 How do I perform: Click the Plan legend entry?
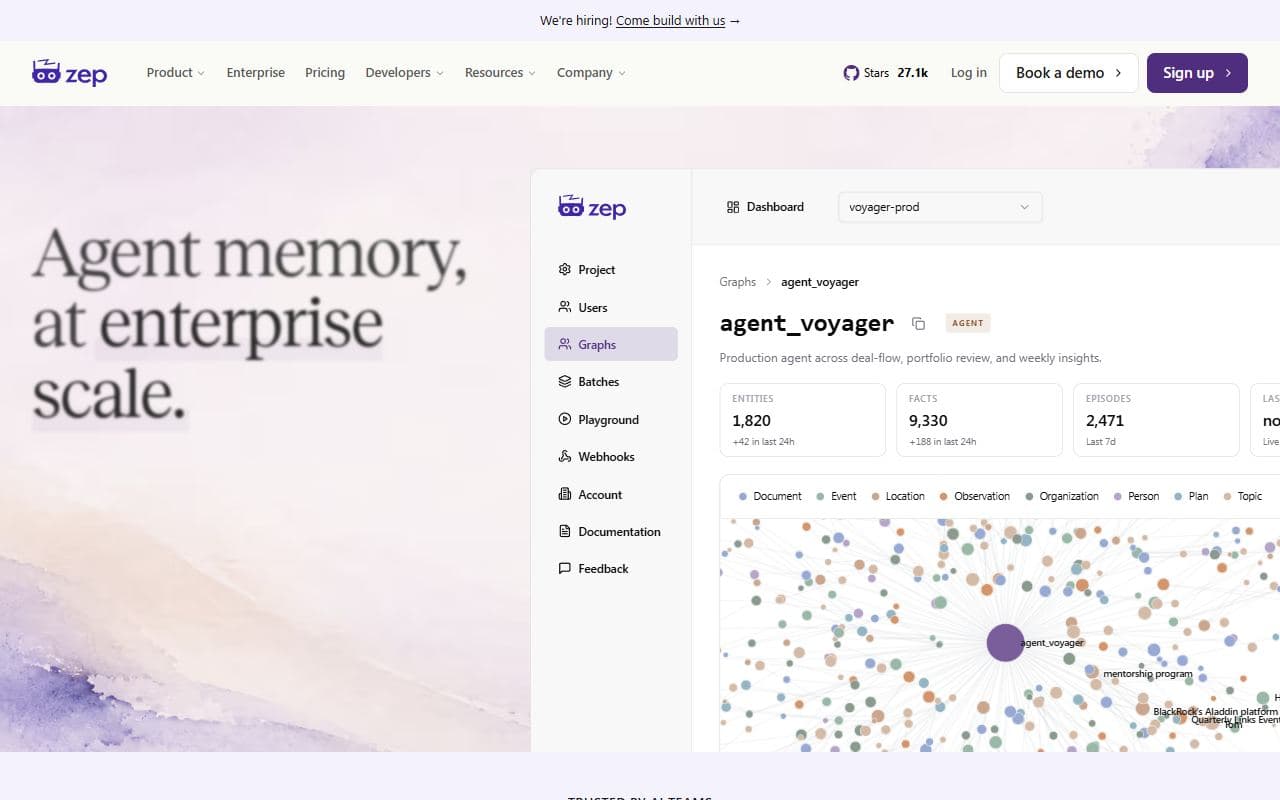1191,496
